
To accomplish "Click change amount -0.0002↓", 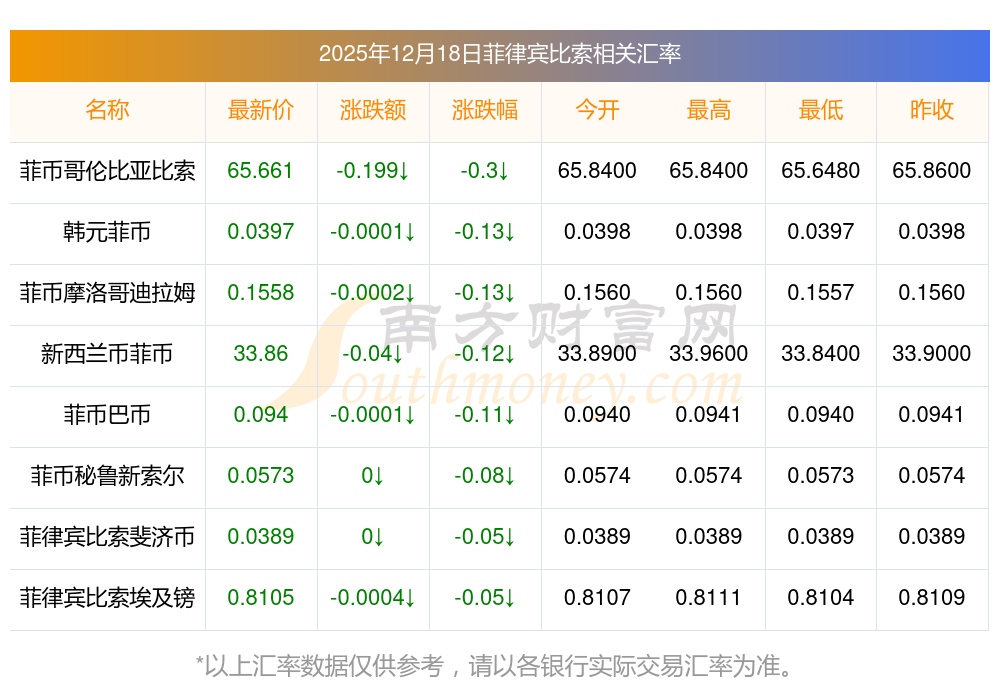I will (x=373, y=293).
